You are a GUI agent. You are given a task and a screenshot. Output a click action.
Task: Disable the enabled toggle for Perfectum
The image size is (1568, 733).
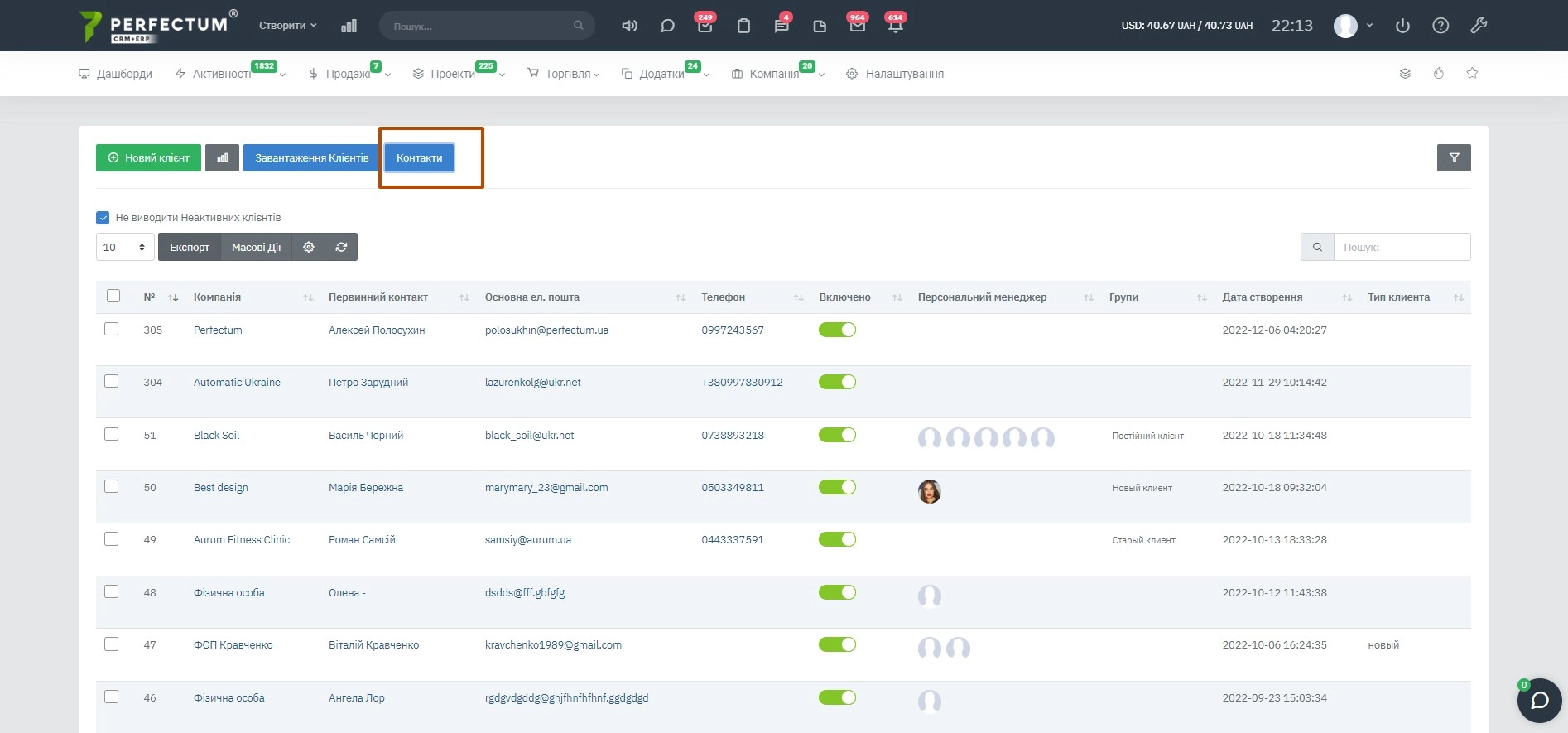tap(837, 330)
